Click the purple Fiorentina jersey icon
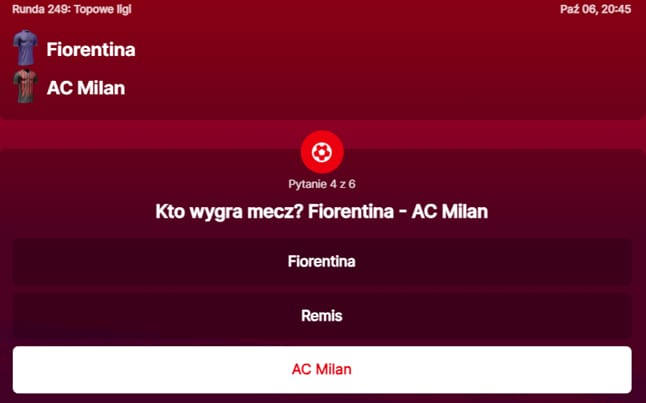This screenshot has height=403, width=646. (25, 48)
